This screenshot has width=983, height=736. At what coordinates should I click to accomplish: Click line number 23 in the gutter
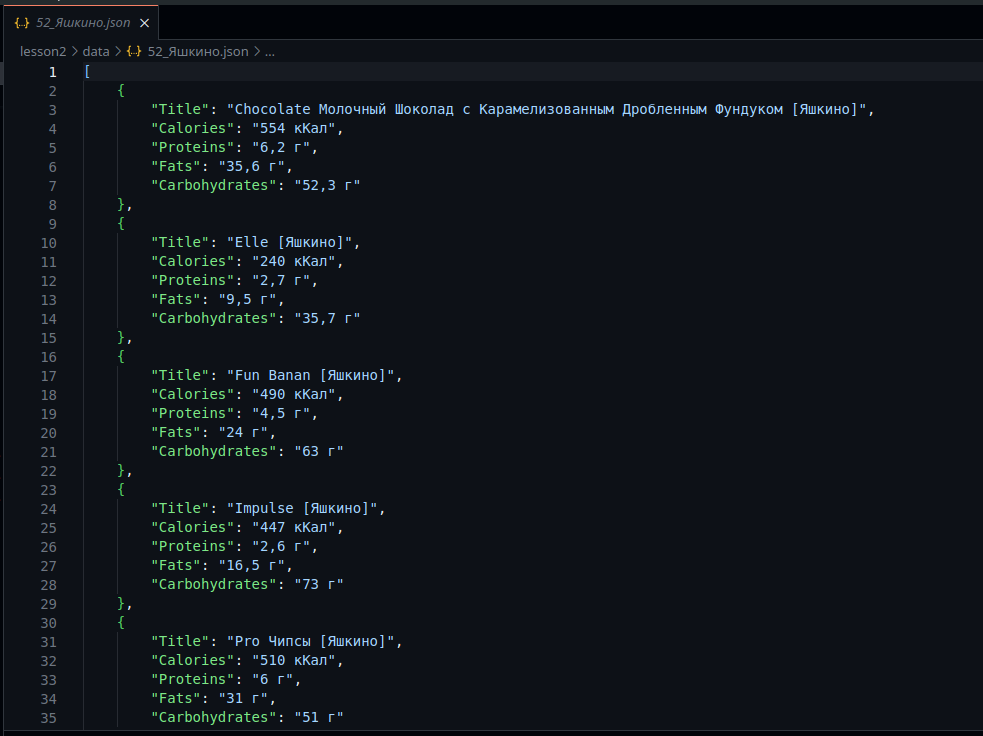pyautogui.click(x=49, y=490)
